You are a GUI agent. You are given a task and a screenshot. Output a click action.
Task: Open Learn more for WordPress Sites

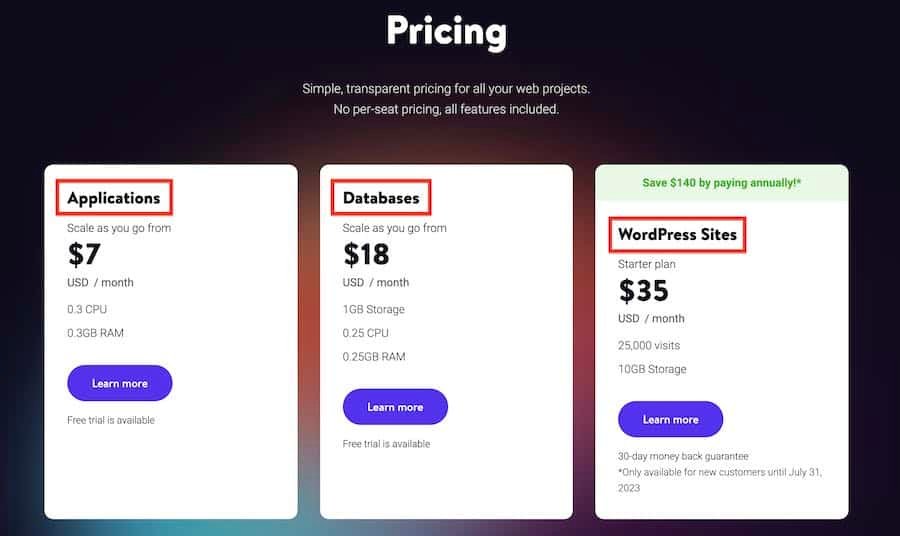pyautogui.click(x=670, y=419)
